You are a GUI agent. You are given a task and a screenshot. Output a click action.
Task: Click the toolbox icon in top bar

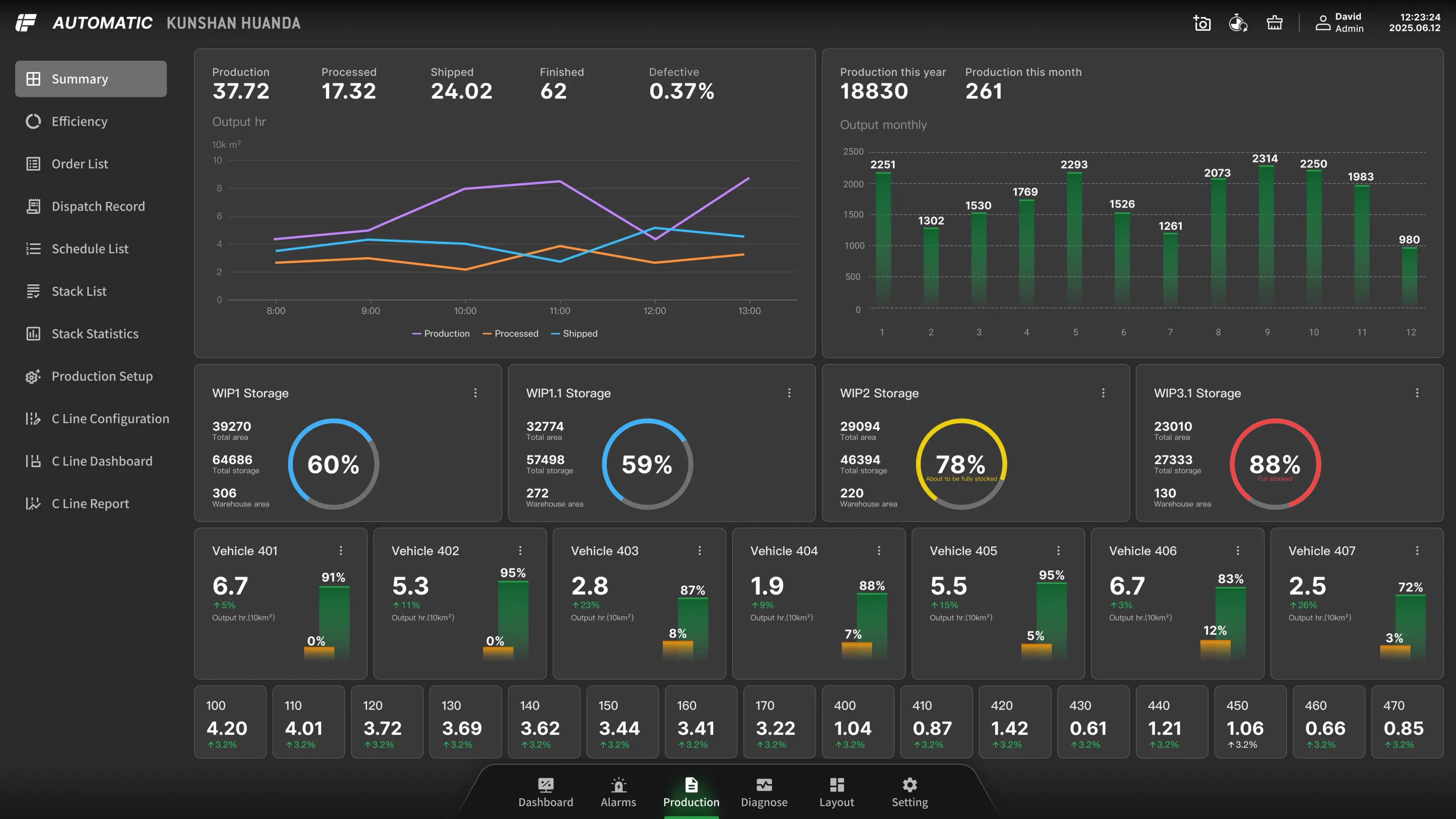(x=1275, y=23)
